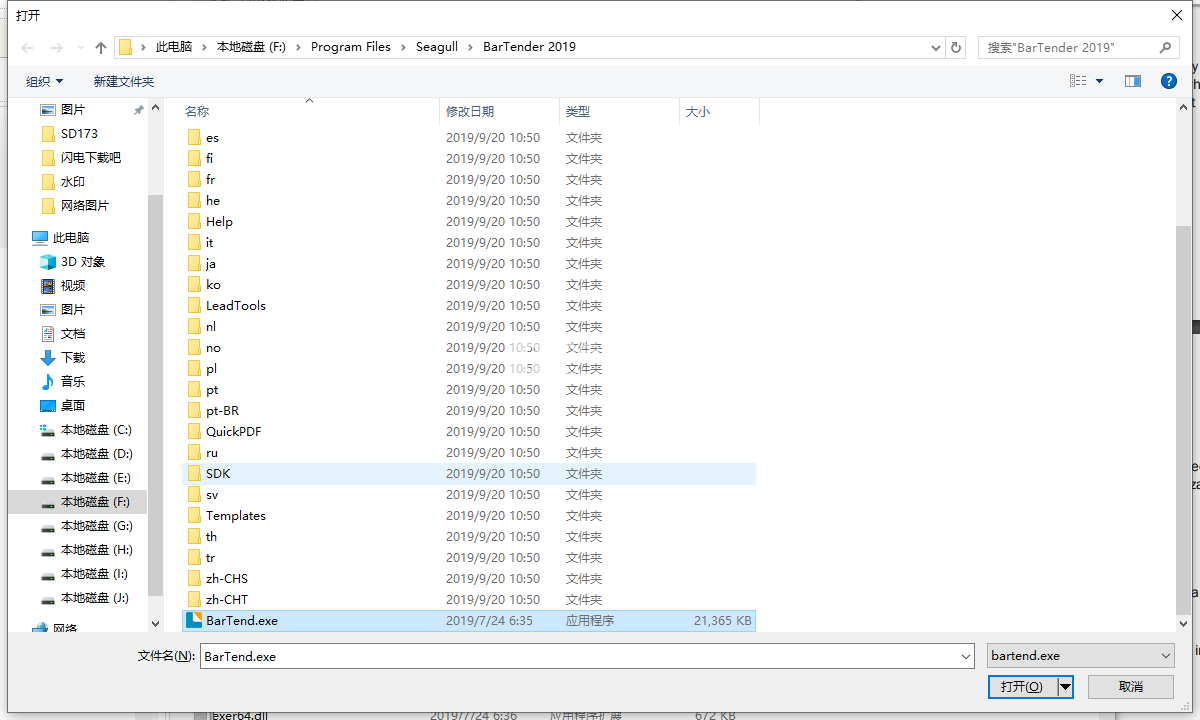Sort files by 大小 column header

click(719, 112)
